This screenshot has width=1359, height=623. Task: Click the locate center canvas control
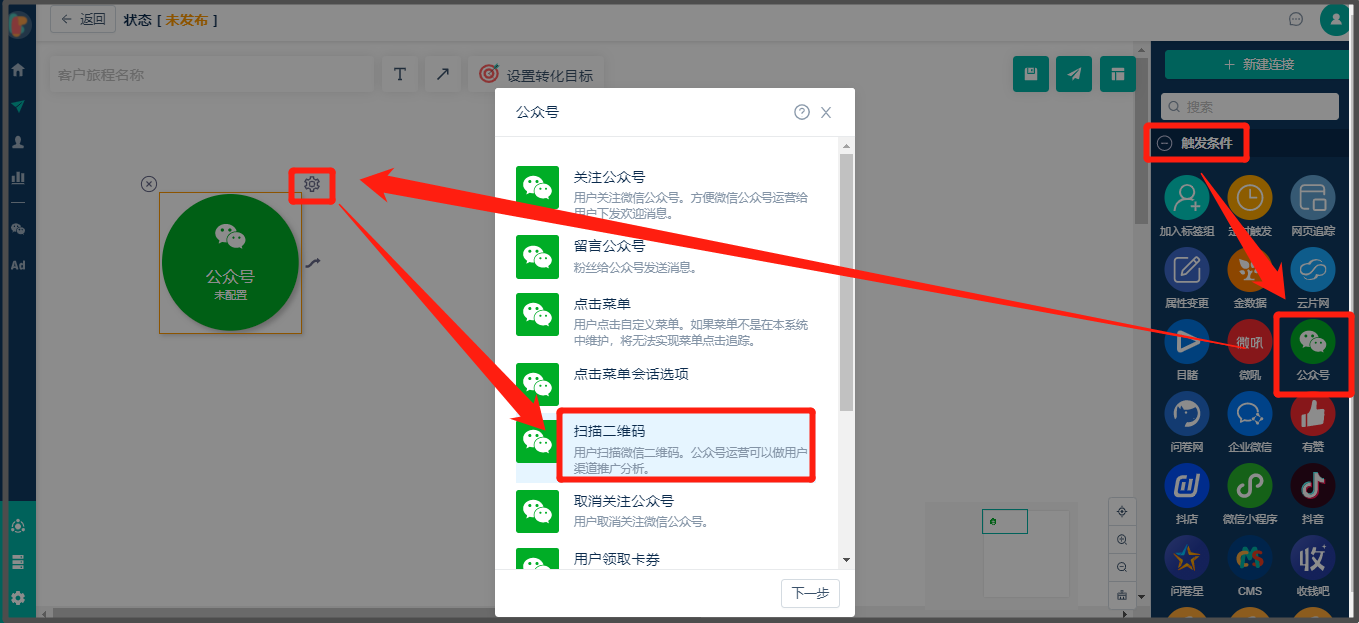tap(1122, 511)
